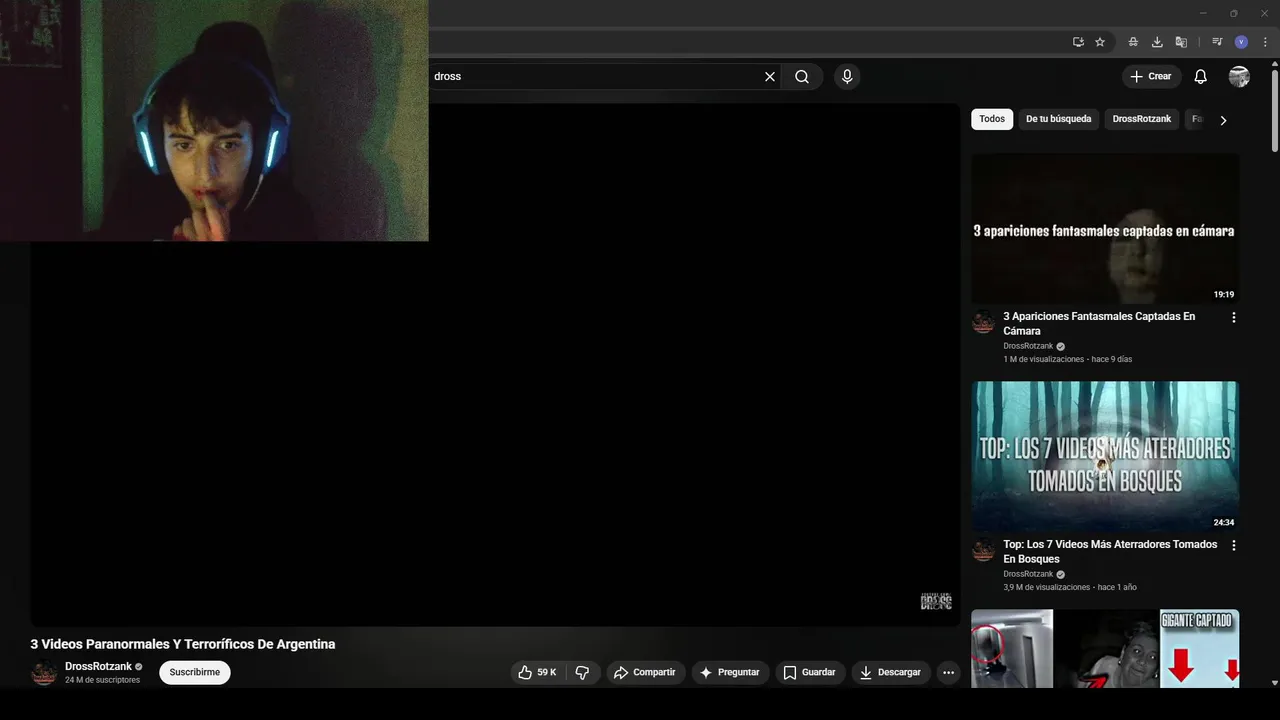The height and width of the screenshot is (720, 1280).
Task: Show more filter chips with the right arrow
Action: (x=1223, y=120)
